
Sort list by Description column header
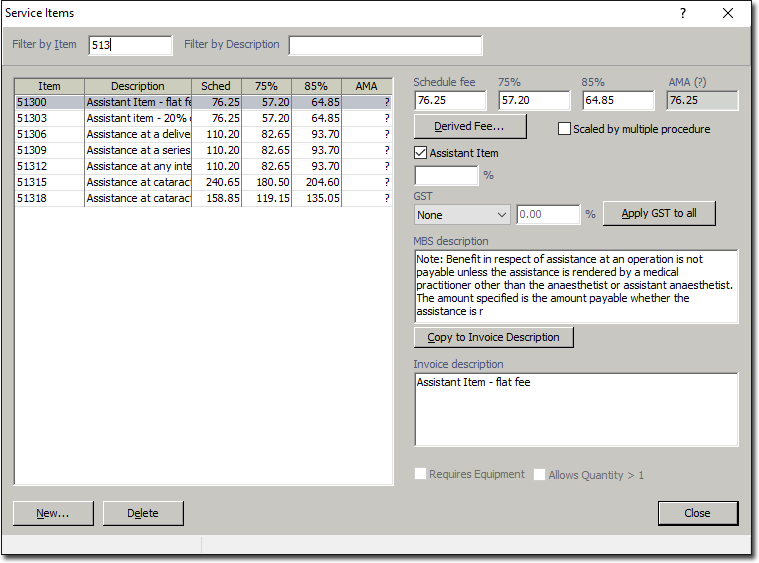pyautogui.click(x=137, y=86)
